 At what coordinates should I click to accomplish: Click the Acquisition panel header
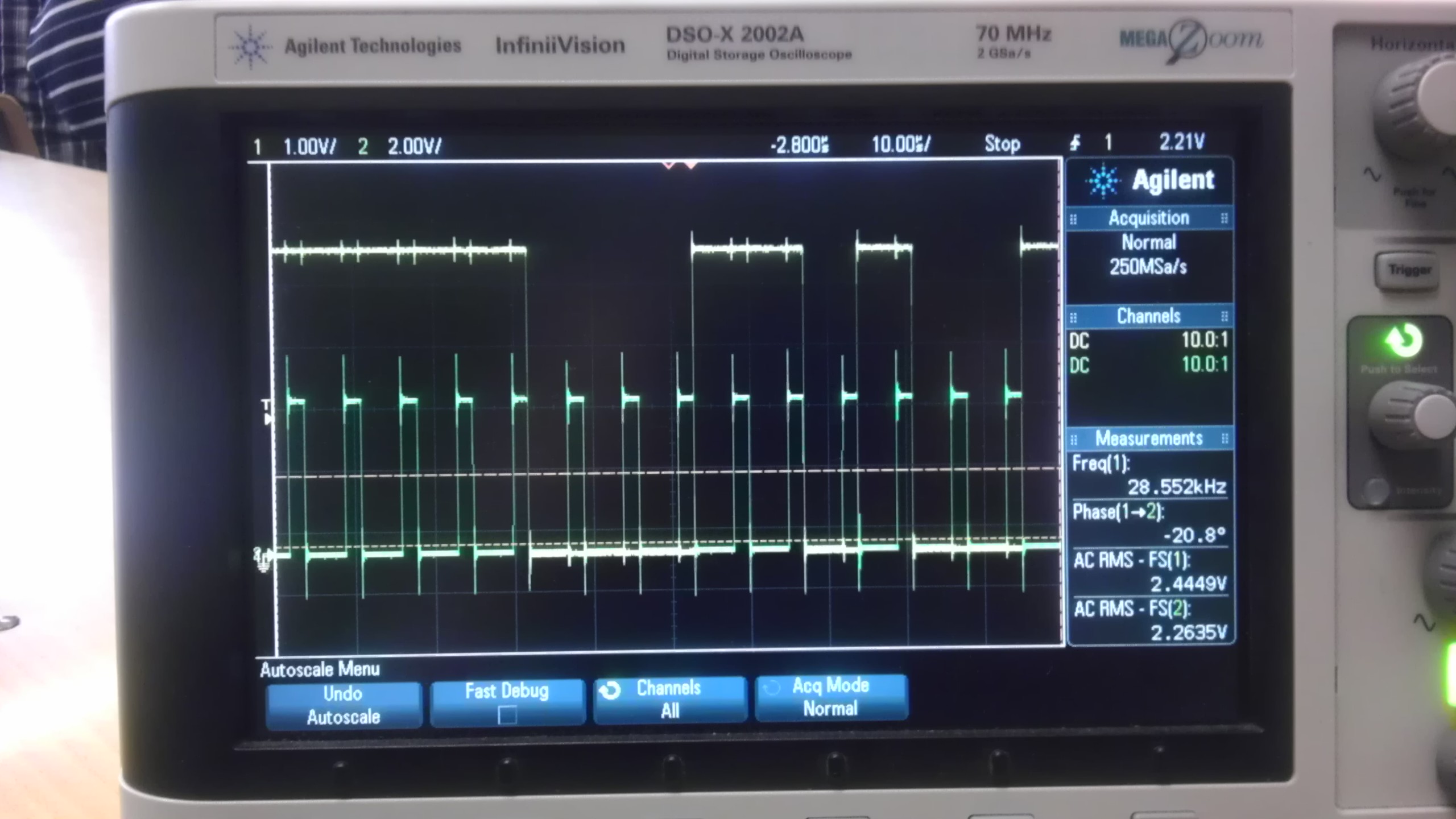click(x=1148, y=218)
